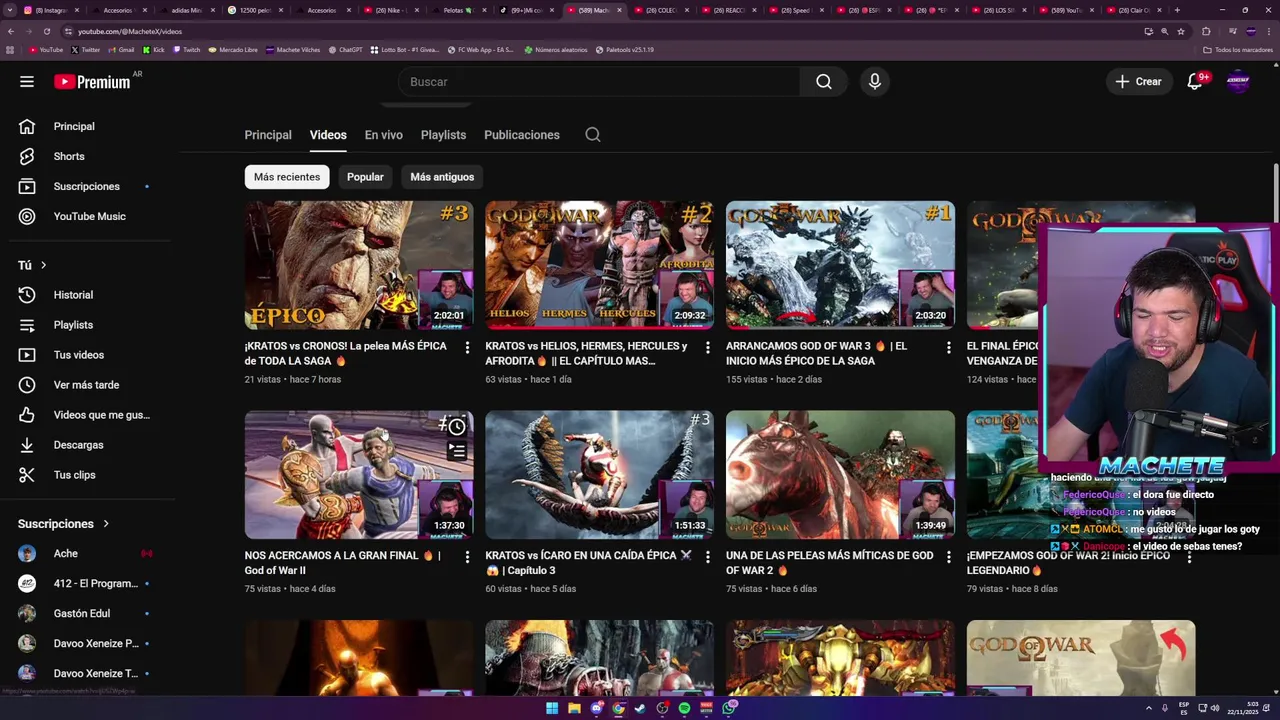Screen dimensions: 1280x720
Task: Expand the Tú section
Action: click(x=33, y=265)
